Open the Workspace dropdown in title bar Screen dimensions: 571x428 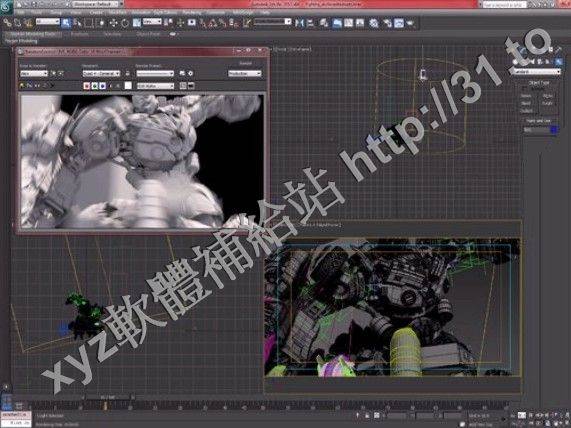[96, 4]
